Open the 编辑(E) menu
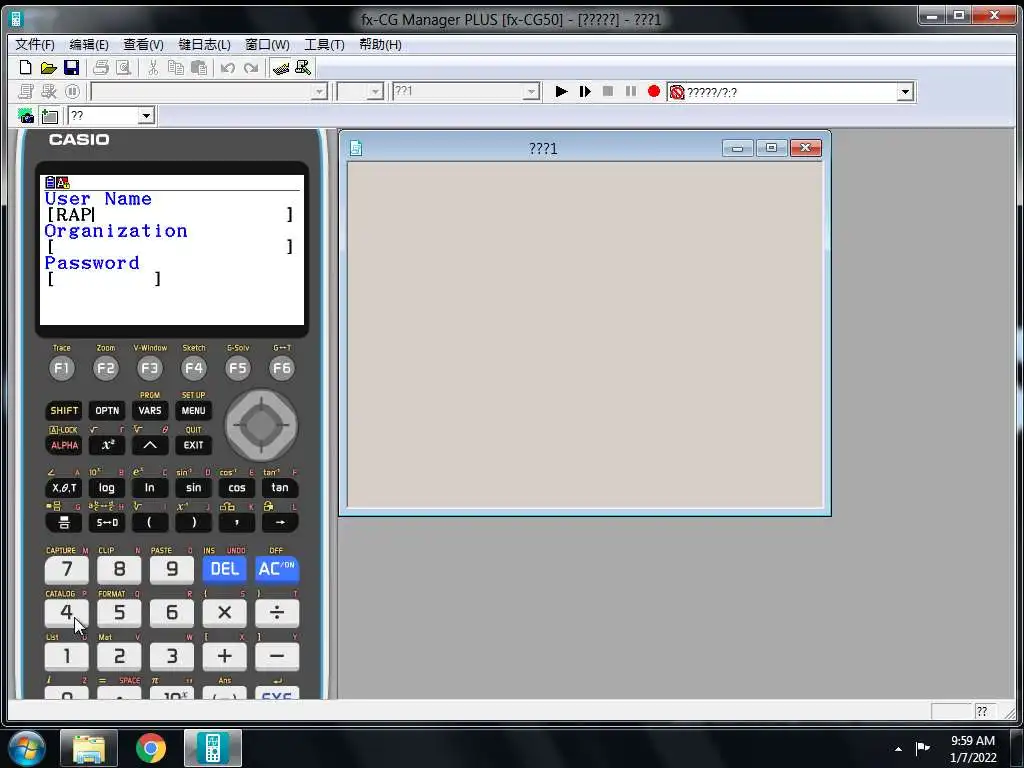The width and height of the screenshot is (1024, 768). click(89, 44)
